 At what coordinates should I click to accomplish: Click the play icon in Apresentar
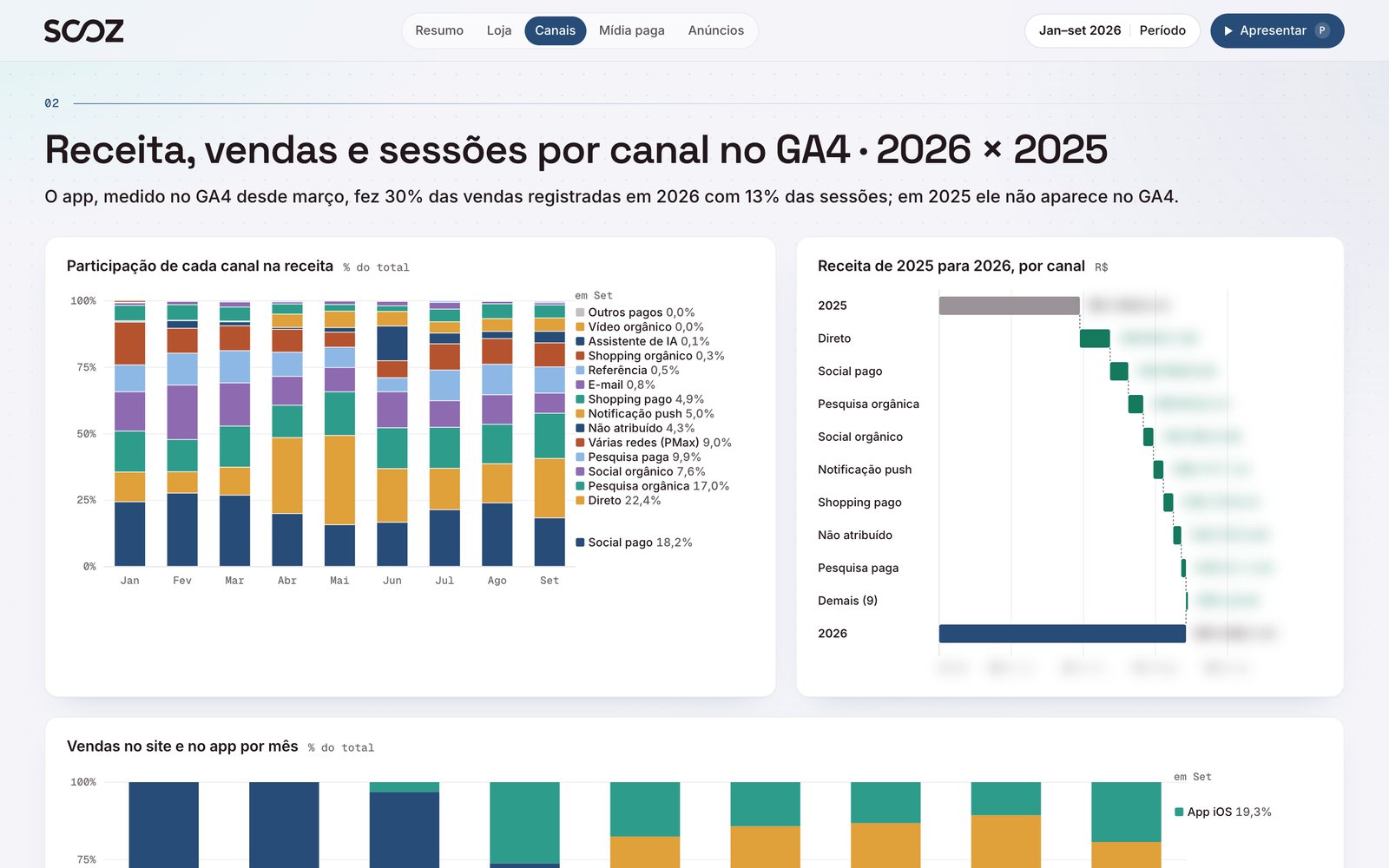coord(1228,30)
